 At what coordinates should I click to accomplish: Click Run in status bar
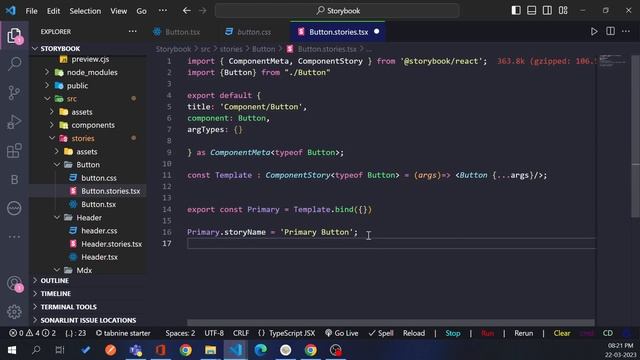487,333
